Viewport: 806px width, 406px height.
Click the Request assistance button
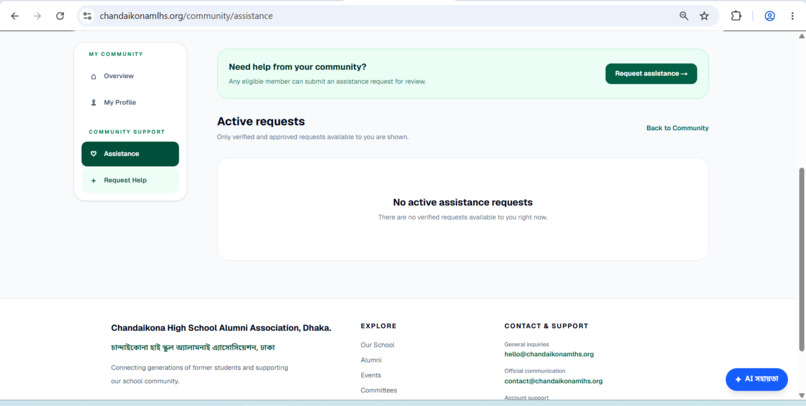pyautogui.click(x=651, y=73)
